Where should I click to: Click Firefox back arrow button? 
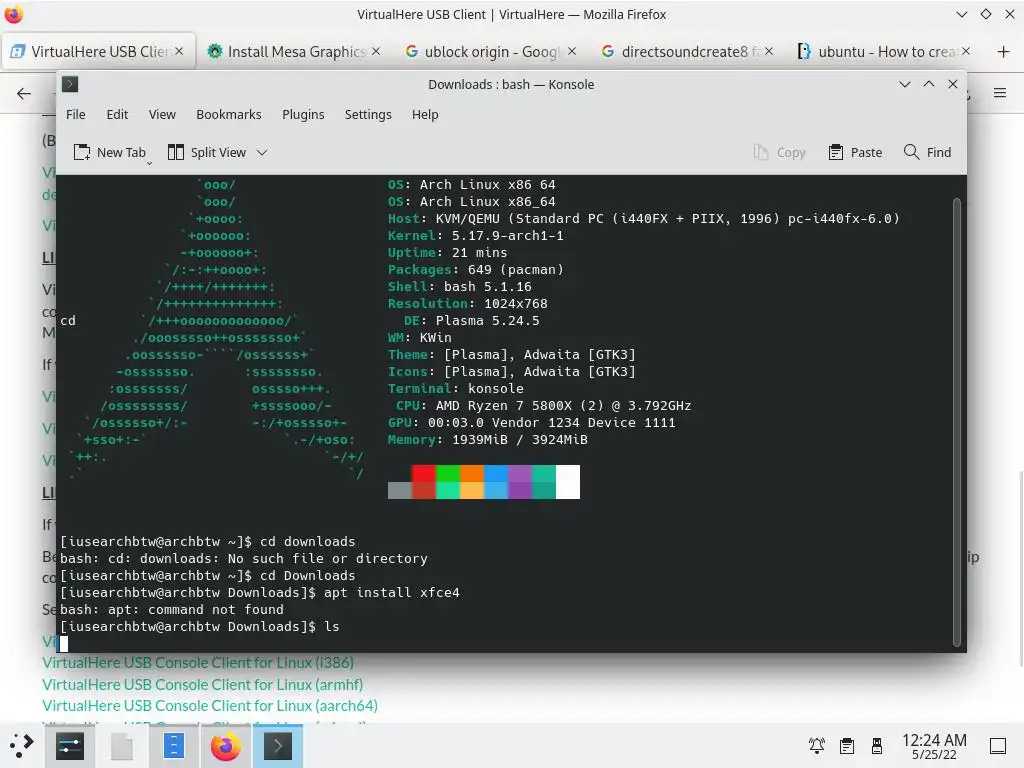[x=24, y=93]
